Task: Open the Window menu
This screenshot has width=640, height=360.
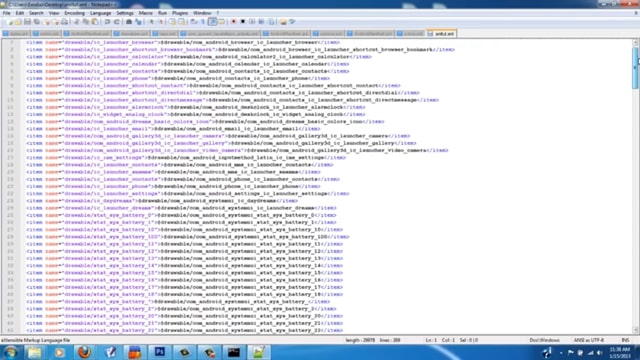Action: click(202, 13)
